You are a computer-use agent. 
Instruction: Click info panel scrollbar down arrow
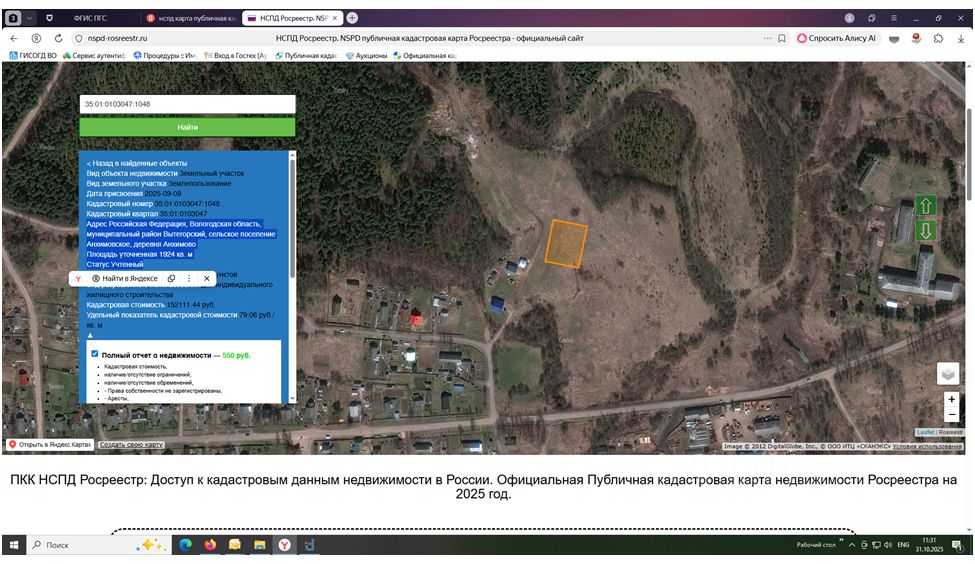point(292,399)
